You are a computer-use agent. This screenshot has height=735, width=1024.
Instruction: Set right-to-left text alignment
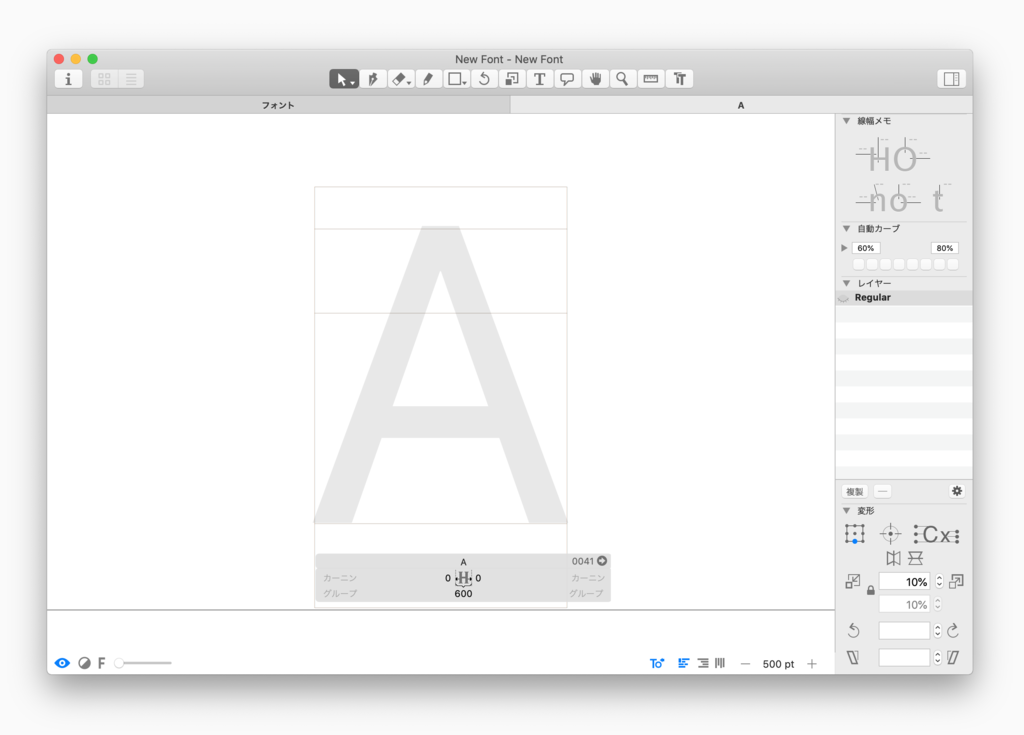coord(703,663)
